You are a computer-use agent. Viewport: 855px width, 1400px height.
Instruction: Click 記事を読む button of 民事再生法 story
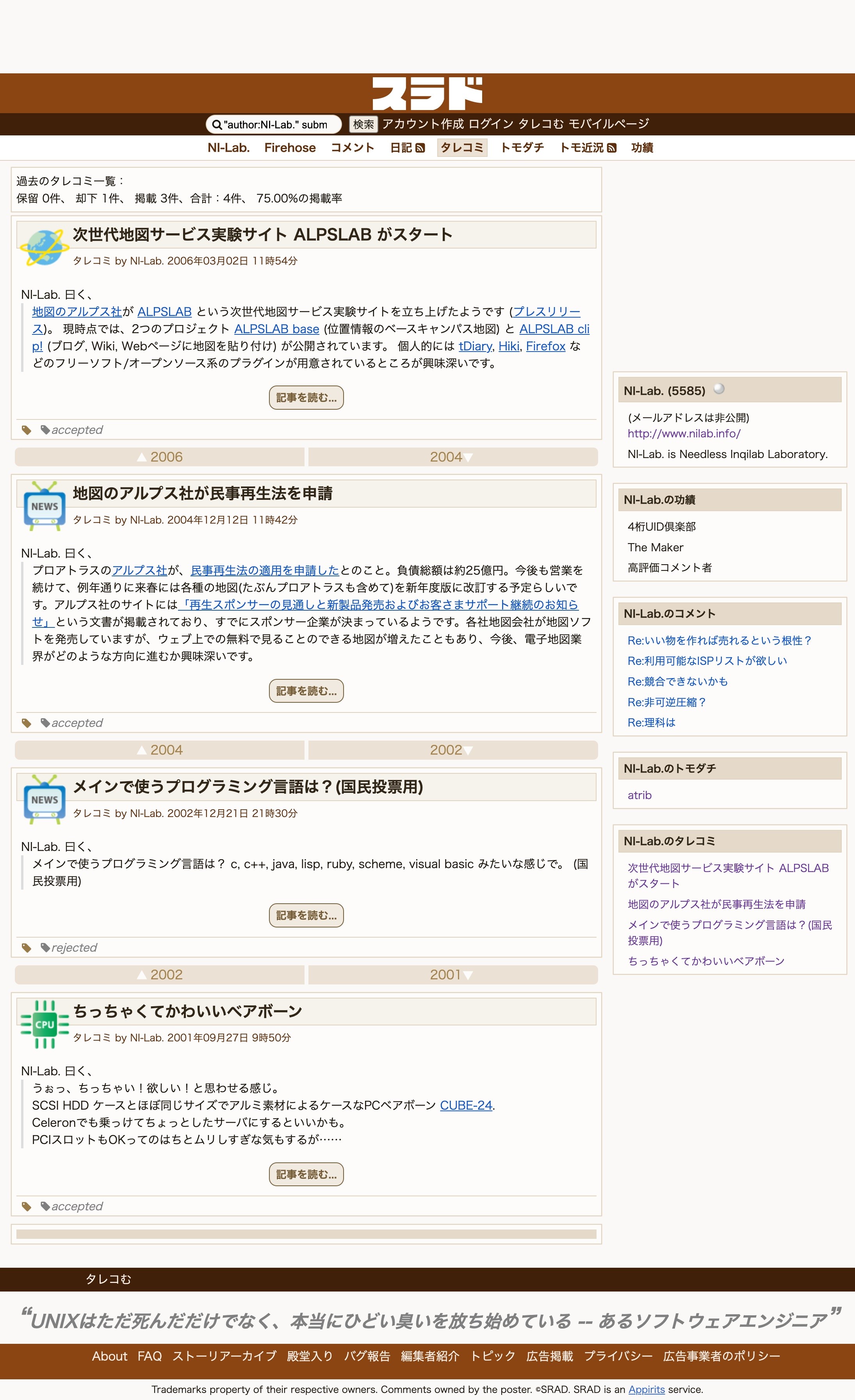click(306, 691)
